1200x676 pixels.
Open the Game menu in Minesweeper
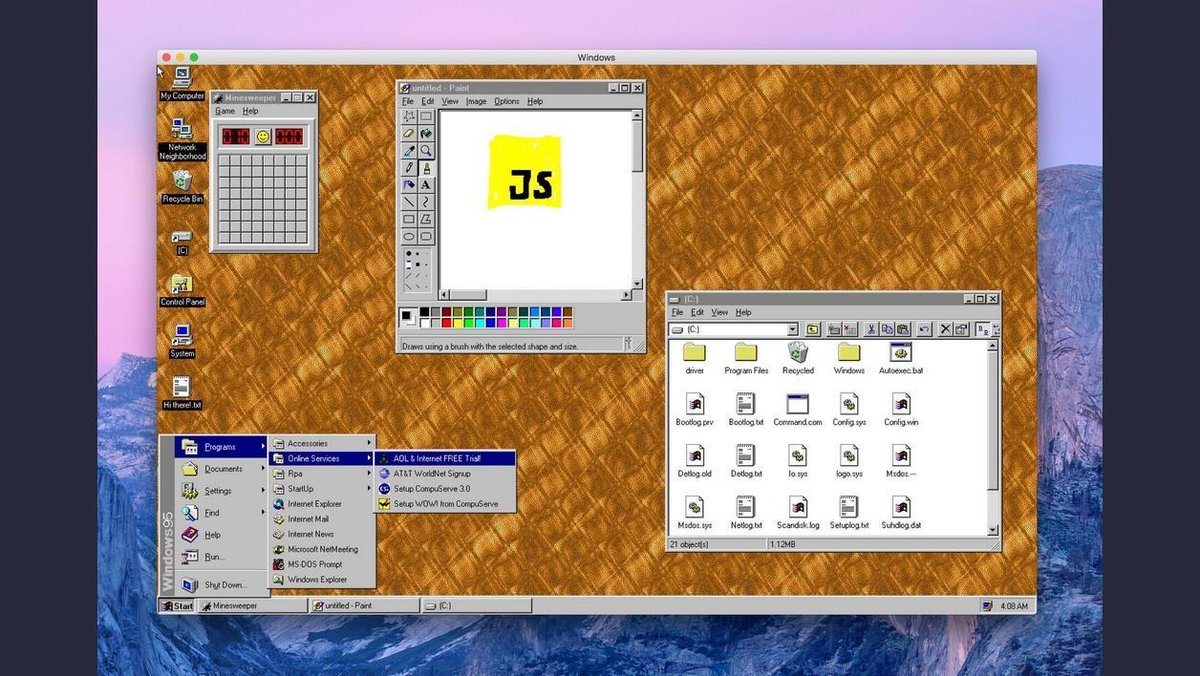click(225, 111)
